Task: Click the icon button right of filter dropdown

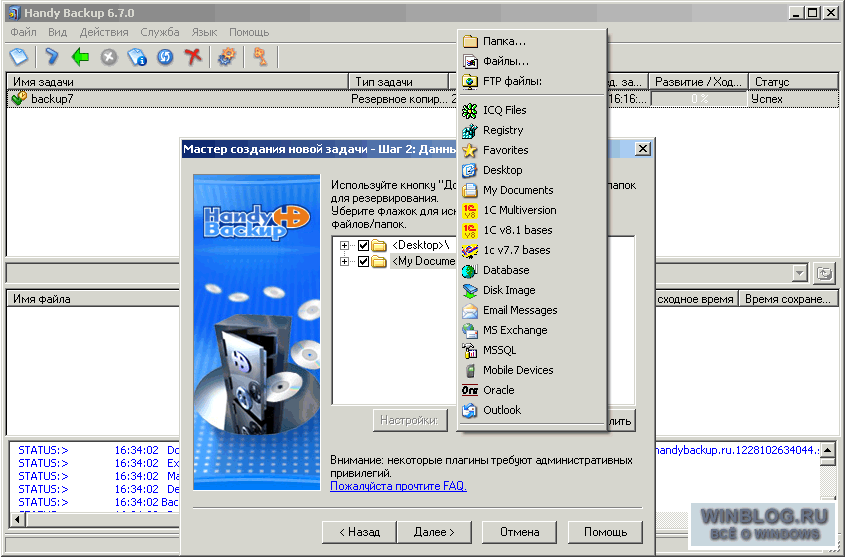Action: (825, 273)
